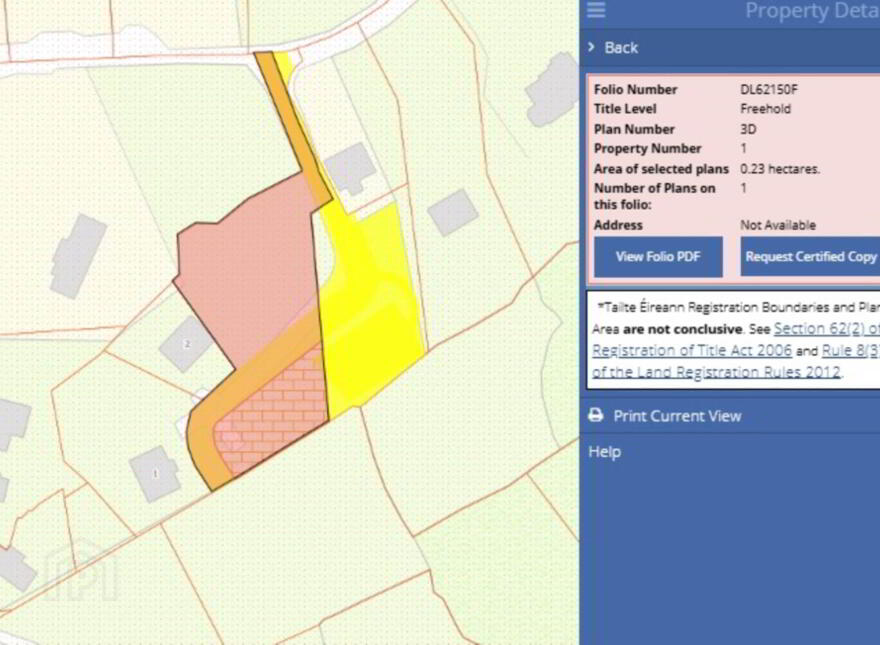
Task: Click the building labelled 1 on map
Action: coord(155,474)
